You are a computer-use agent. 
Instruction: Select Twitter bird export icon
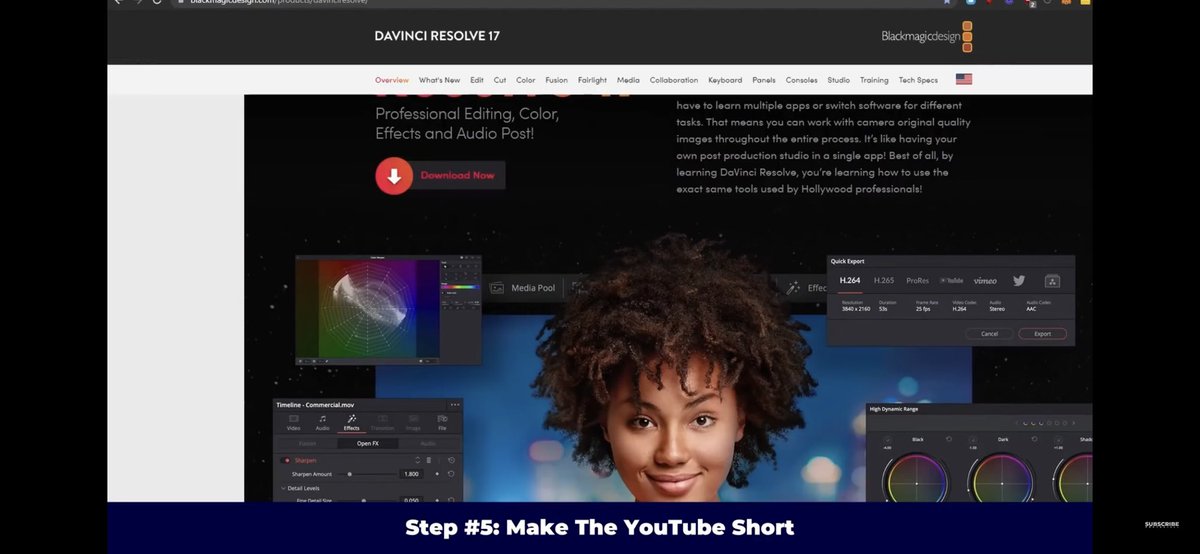(x=1019, y=281)
